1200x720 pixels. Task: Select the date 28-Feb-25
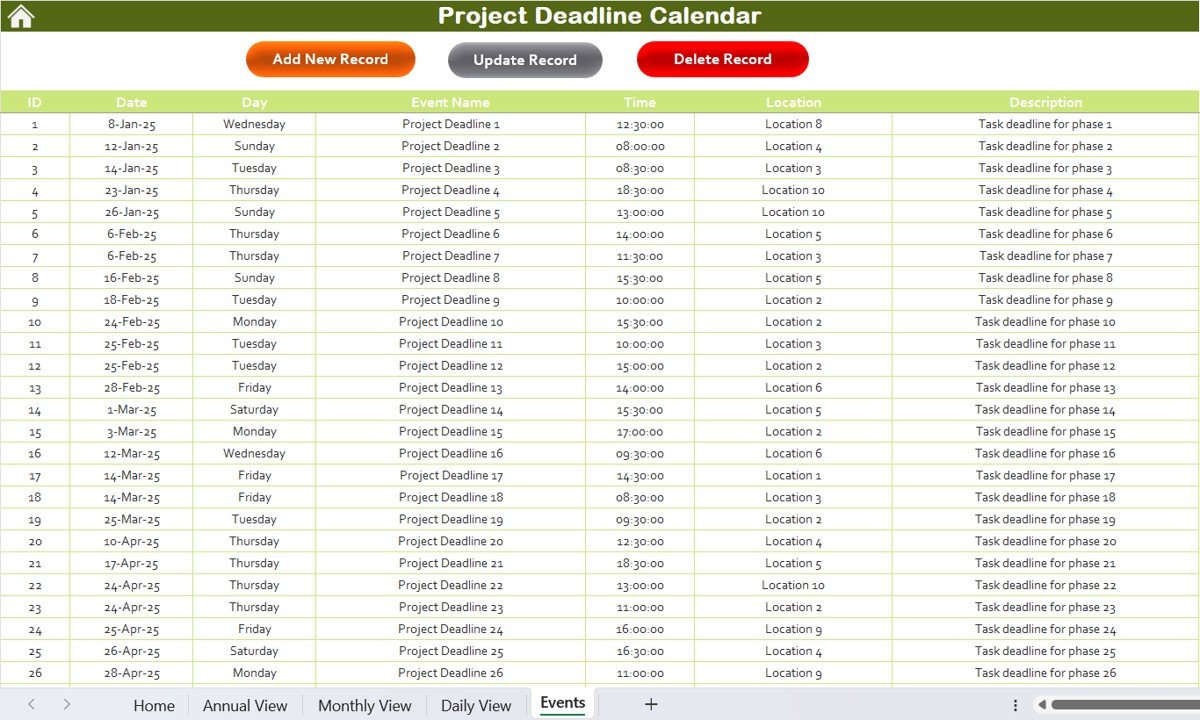coord(131,388)
